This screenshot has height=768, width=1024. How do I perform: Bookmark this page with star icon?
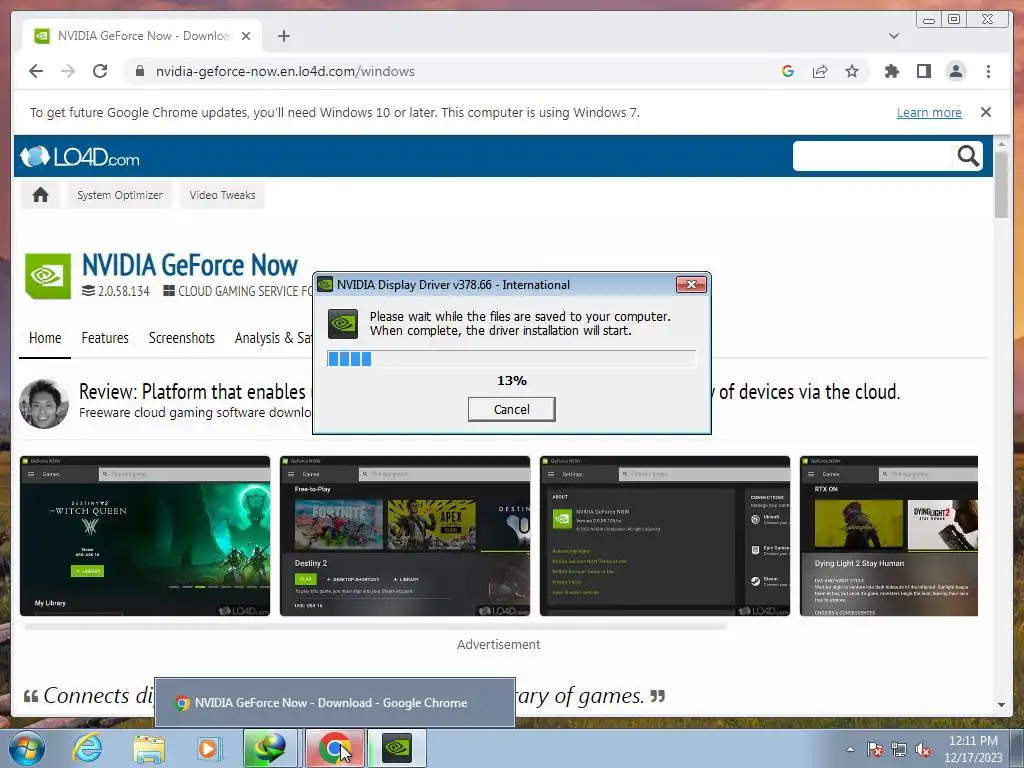852,71
